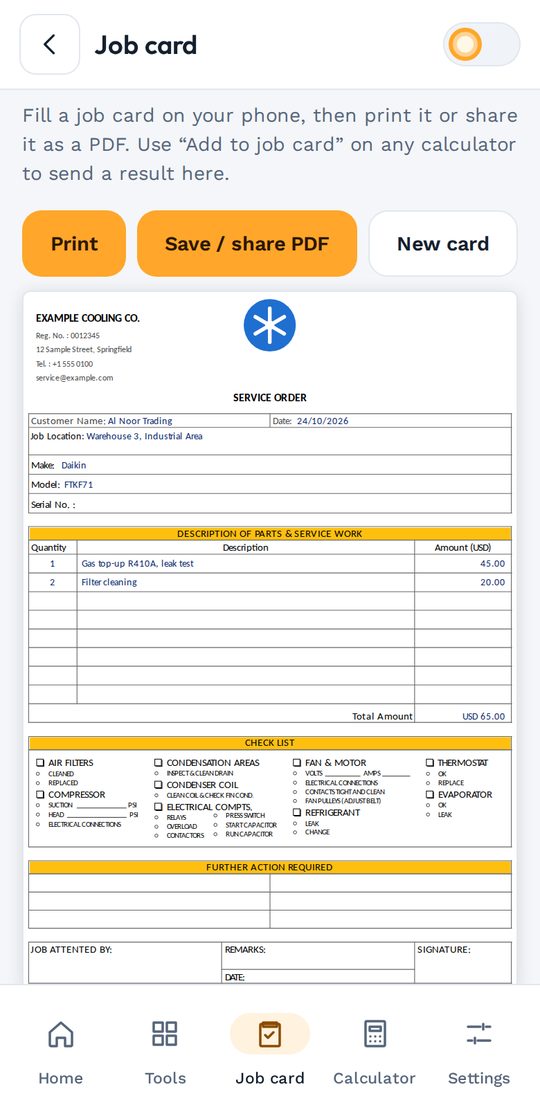The height and width of the screenshot is (1107, 540).
Task: Select INSPECT & CLEAN DRAIN option
Action: point(194,774)
